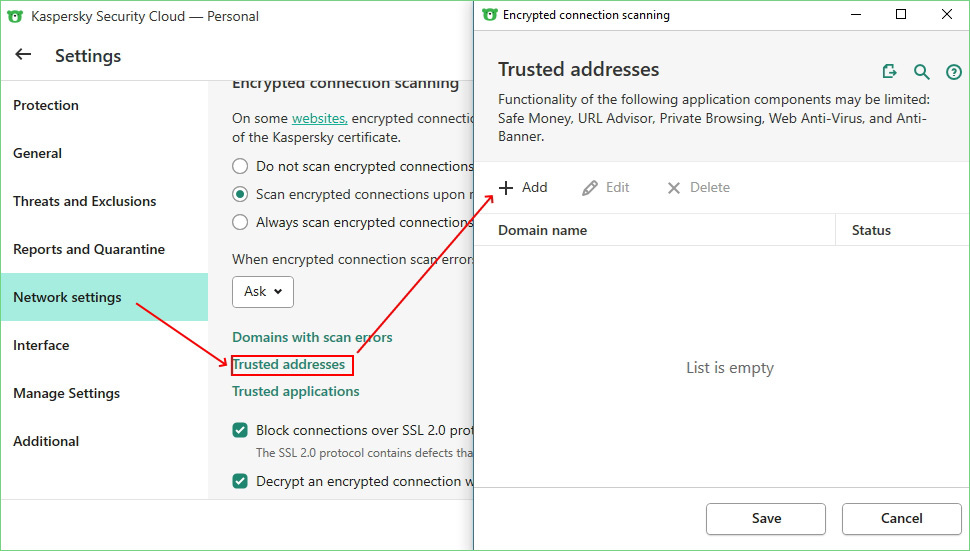Screen dimensions: 970x551
Task: Open the Ask dropdown
Action: tap(263, 292)
